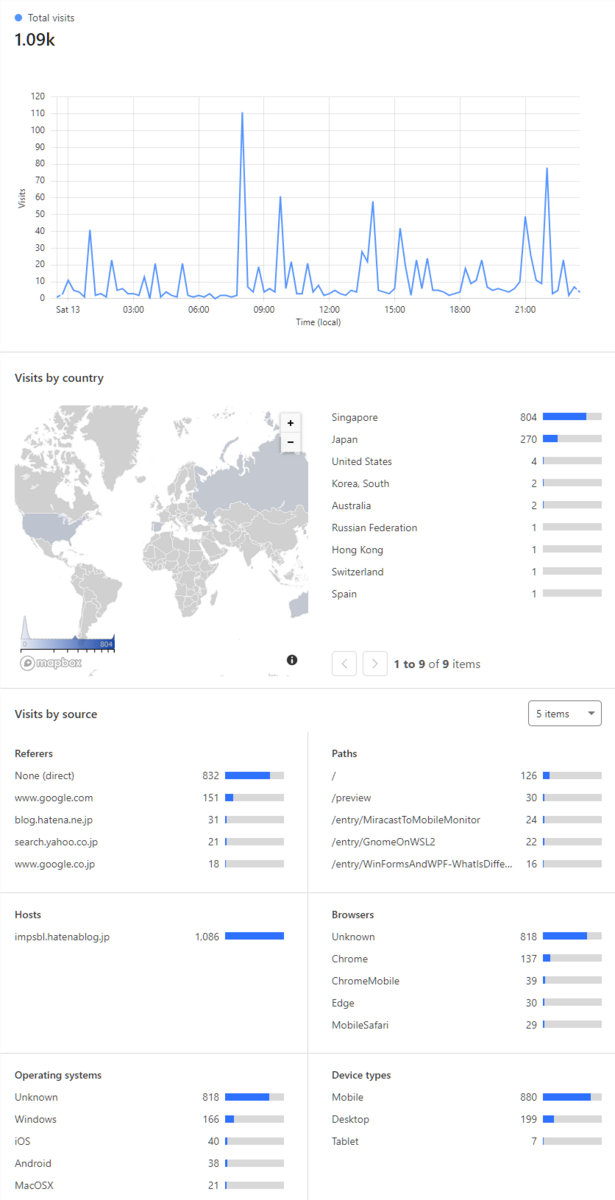Select Unknown under Operating systems
The width and height of the screenshot is (615, 1200).
pos(150,1097)
